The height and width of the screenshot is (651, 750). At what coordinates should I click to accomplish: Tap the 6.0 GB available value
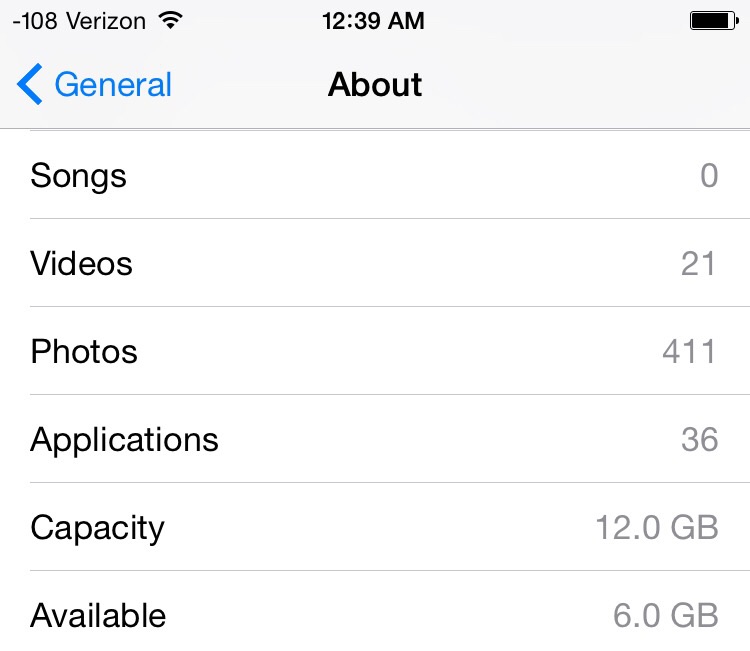click(x=666, y=615)
